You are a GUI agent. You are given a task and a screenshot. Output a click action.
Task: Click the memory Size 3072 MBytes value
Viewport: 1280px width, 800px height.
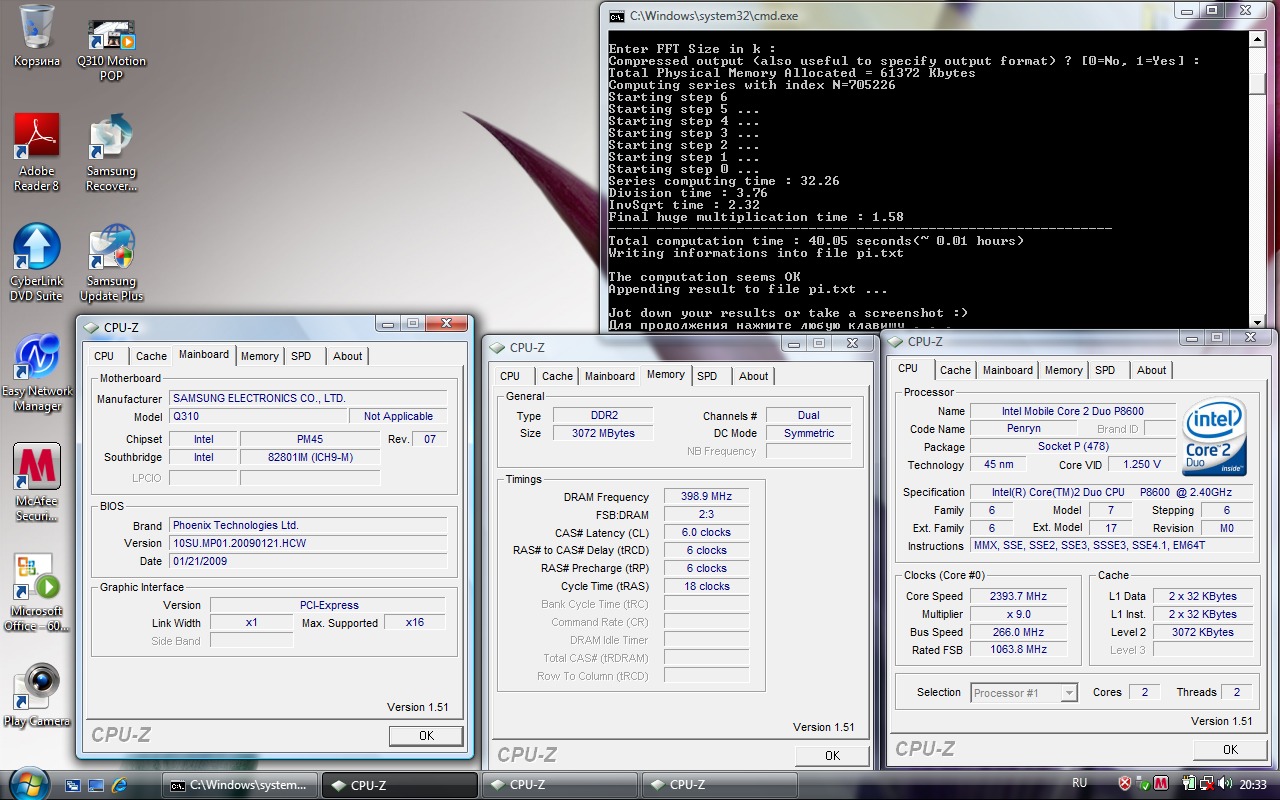coord(601,433)
